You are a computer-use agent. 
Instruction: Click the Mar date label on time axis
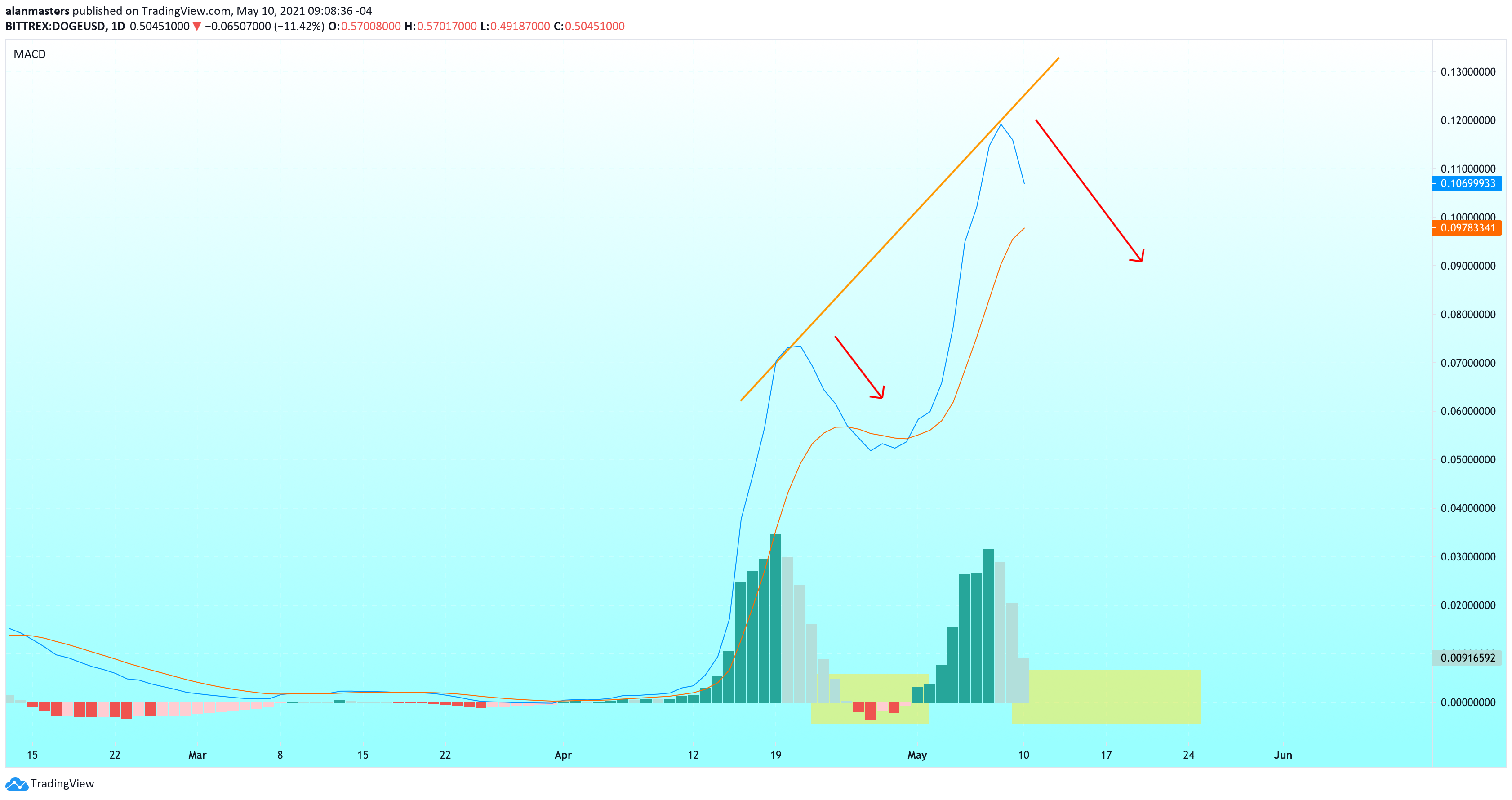click(x=197, y=755)
